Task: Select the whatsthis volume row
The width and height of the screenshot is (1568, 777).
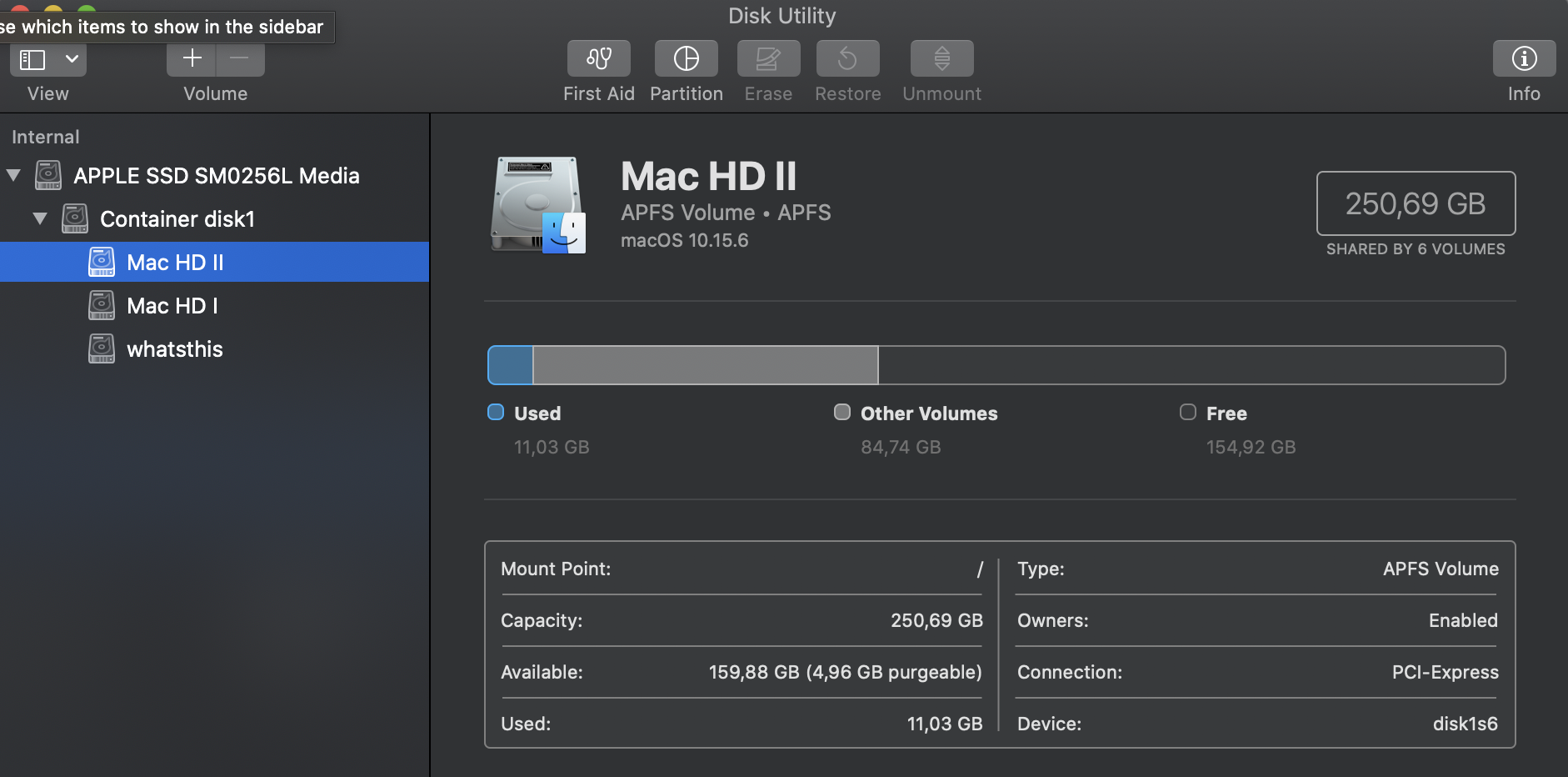Action: (214, 348)
